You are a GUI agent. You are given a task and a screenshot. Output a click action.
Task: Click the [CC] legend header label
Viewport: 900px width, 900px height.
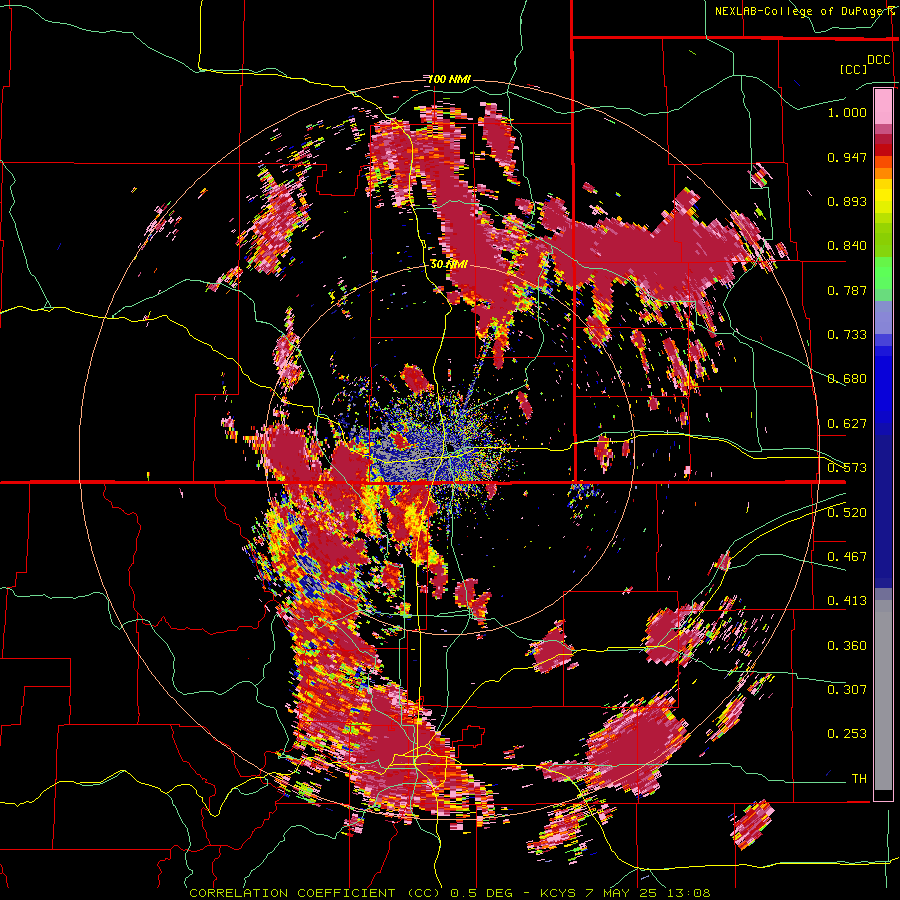click(853, 69)
